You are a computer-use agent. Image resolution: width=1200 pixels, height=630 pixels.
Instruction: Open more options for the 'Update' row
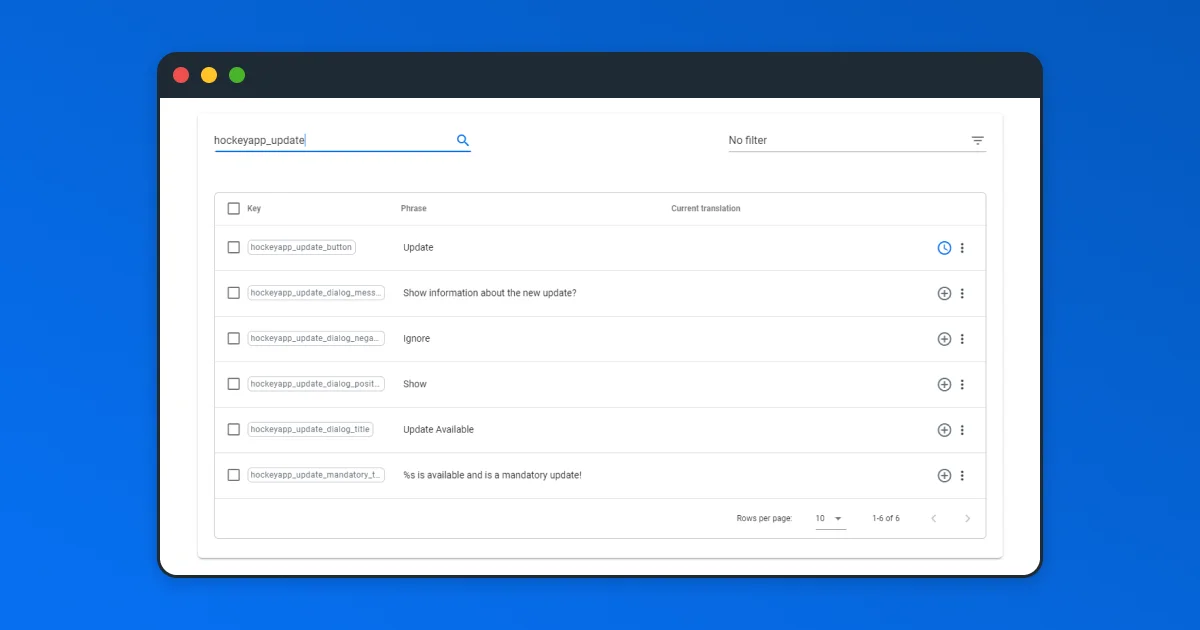(x=962, y=248)
